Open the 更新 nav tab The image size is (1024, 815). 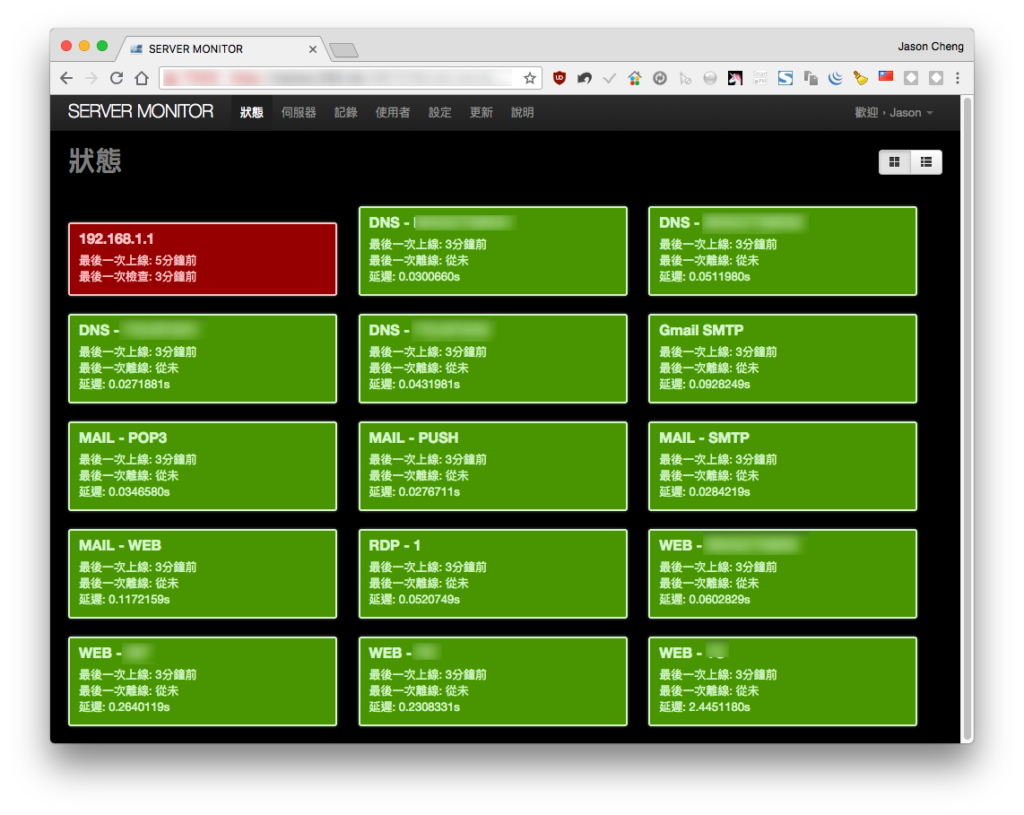[x=481, y=112]
